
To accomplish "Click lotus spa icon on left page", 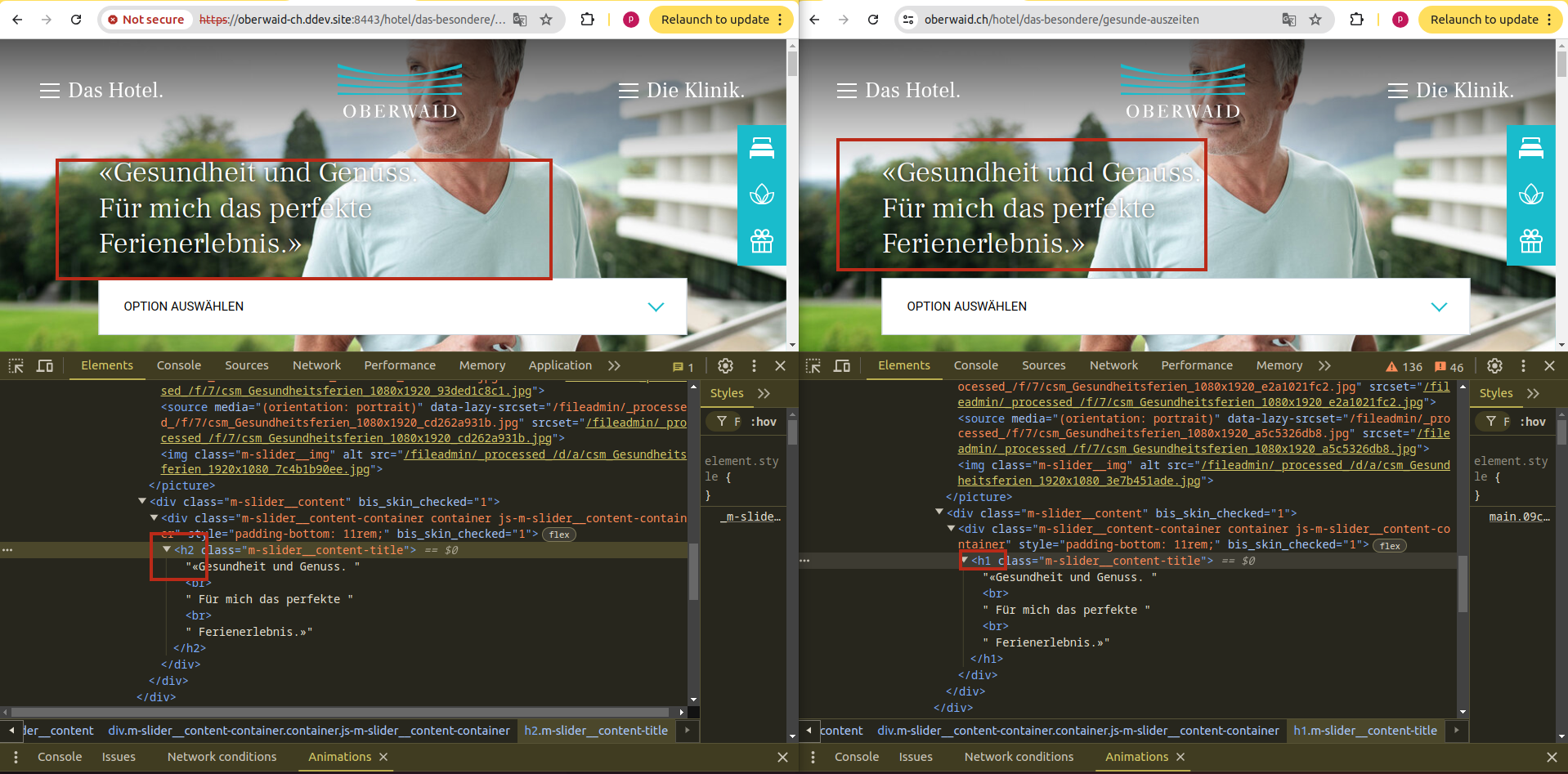I will click(762, 195).
